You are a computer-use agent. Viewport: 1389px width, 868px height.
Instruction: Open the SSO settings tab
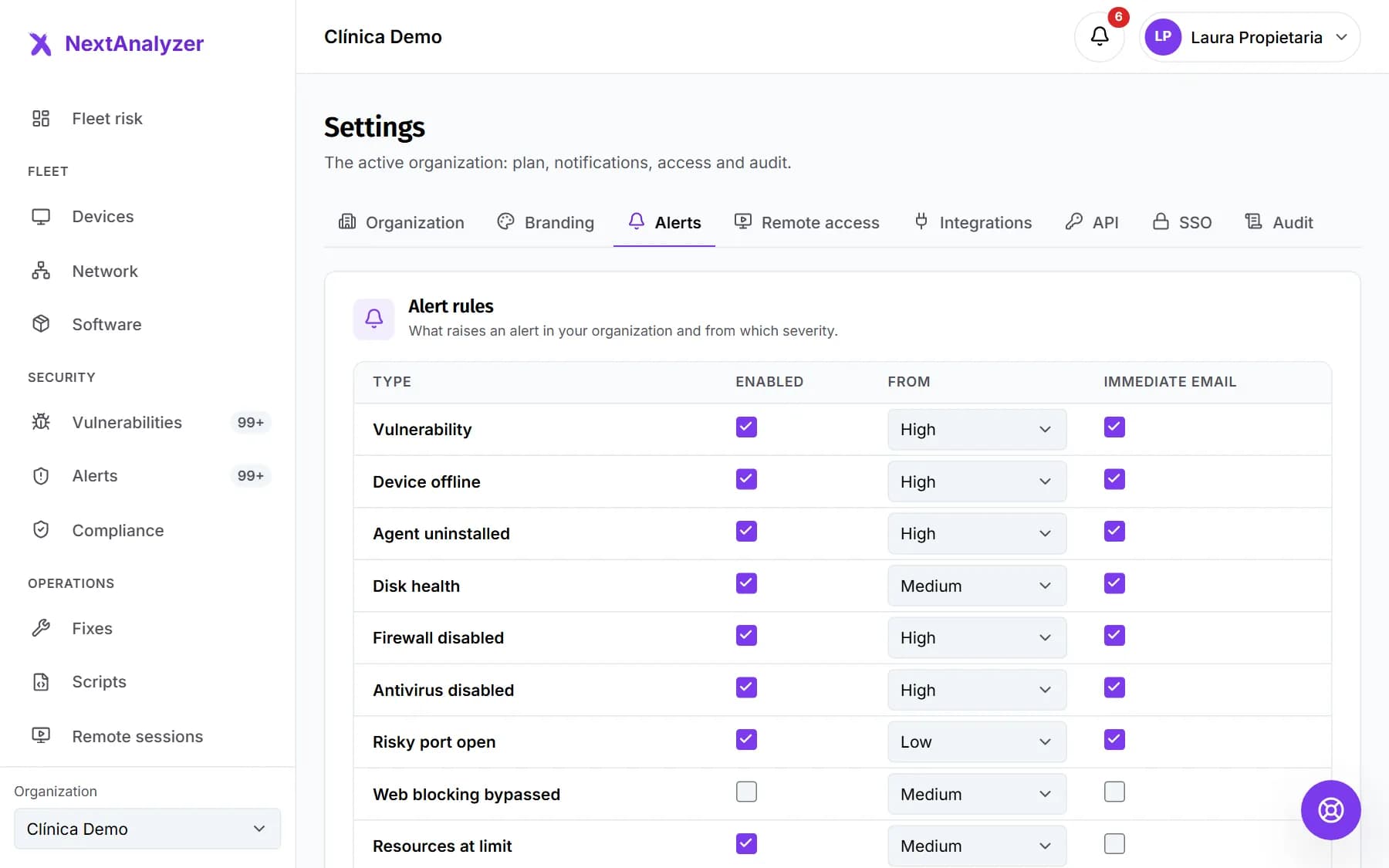click(1182, 222)
